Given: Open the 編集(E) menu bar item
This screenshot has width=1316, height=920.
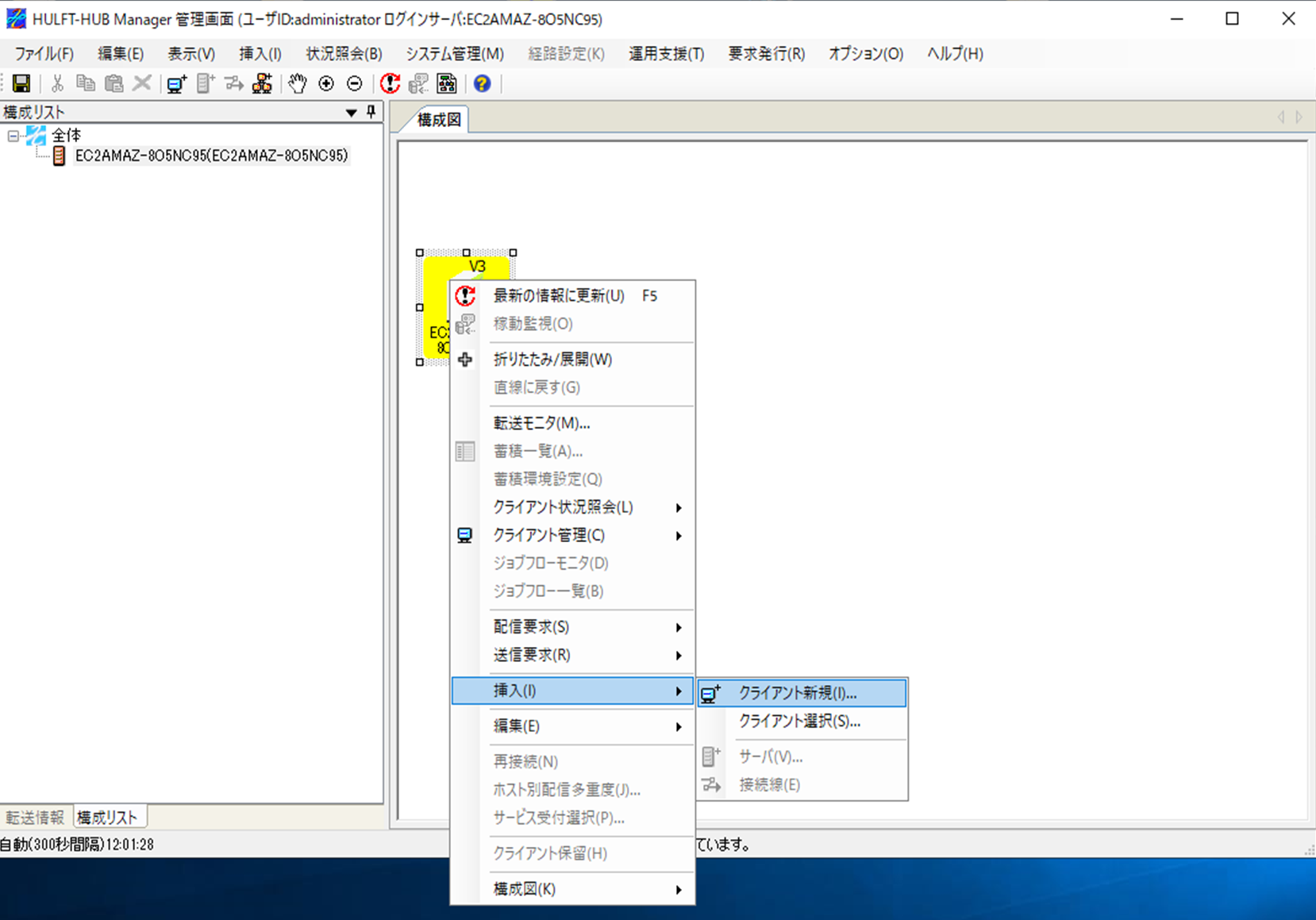Looking at the screenshot, I should point(121,53).
